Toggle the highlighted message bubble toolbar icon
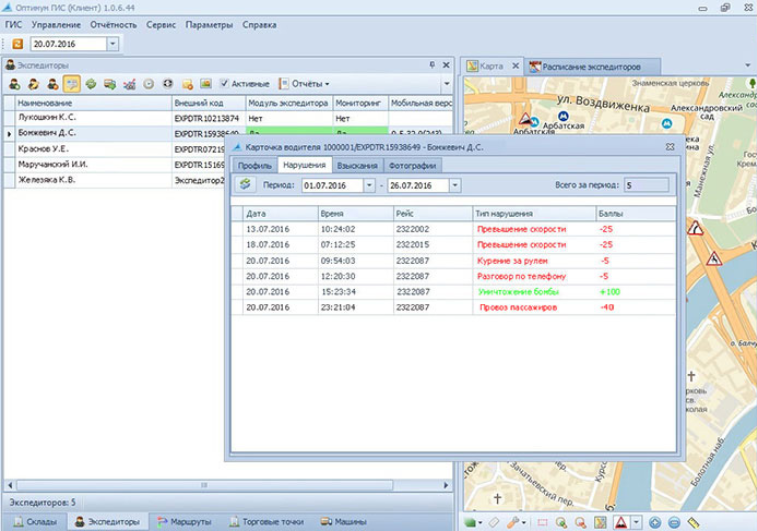Image resolution: width=757 pixels, height=531 pixels. [x=72, y=84]
